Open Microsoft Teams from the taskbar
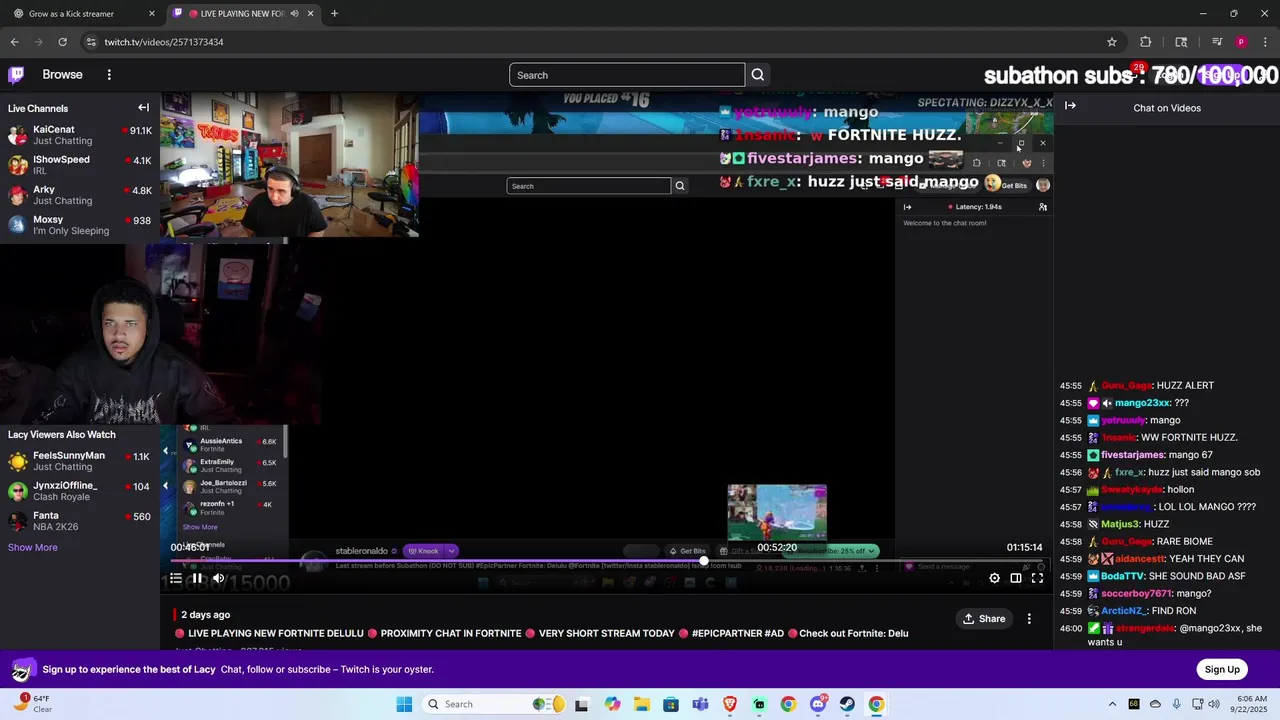 pos(700,704)
